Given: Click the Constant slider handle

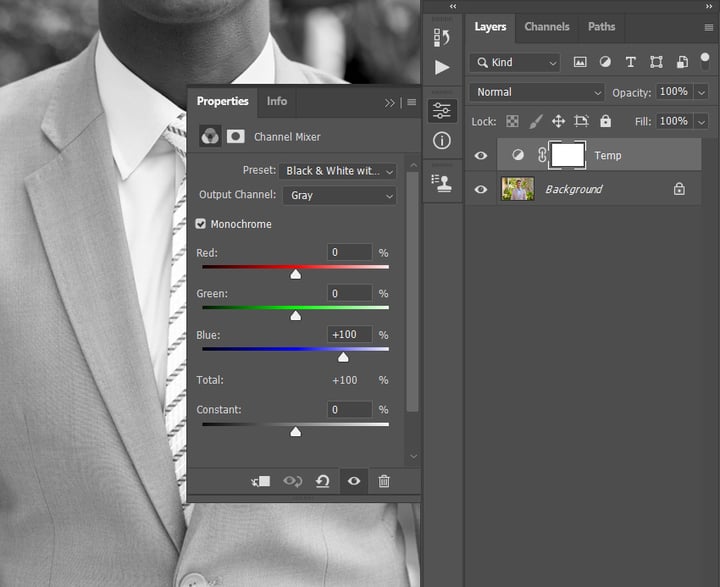Looking at the screenshot, I should click(x=296, y=431).
